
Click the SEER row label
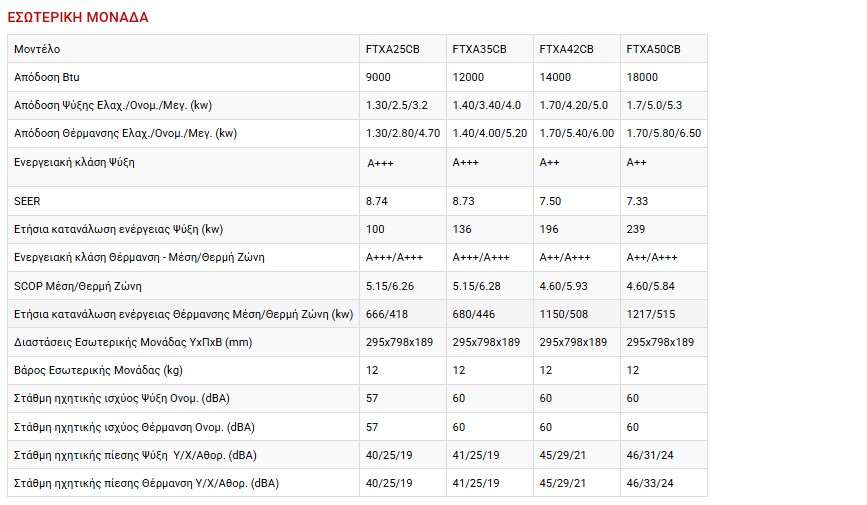point(28,201)
